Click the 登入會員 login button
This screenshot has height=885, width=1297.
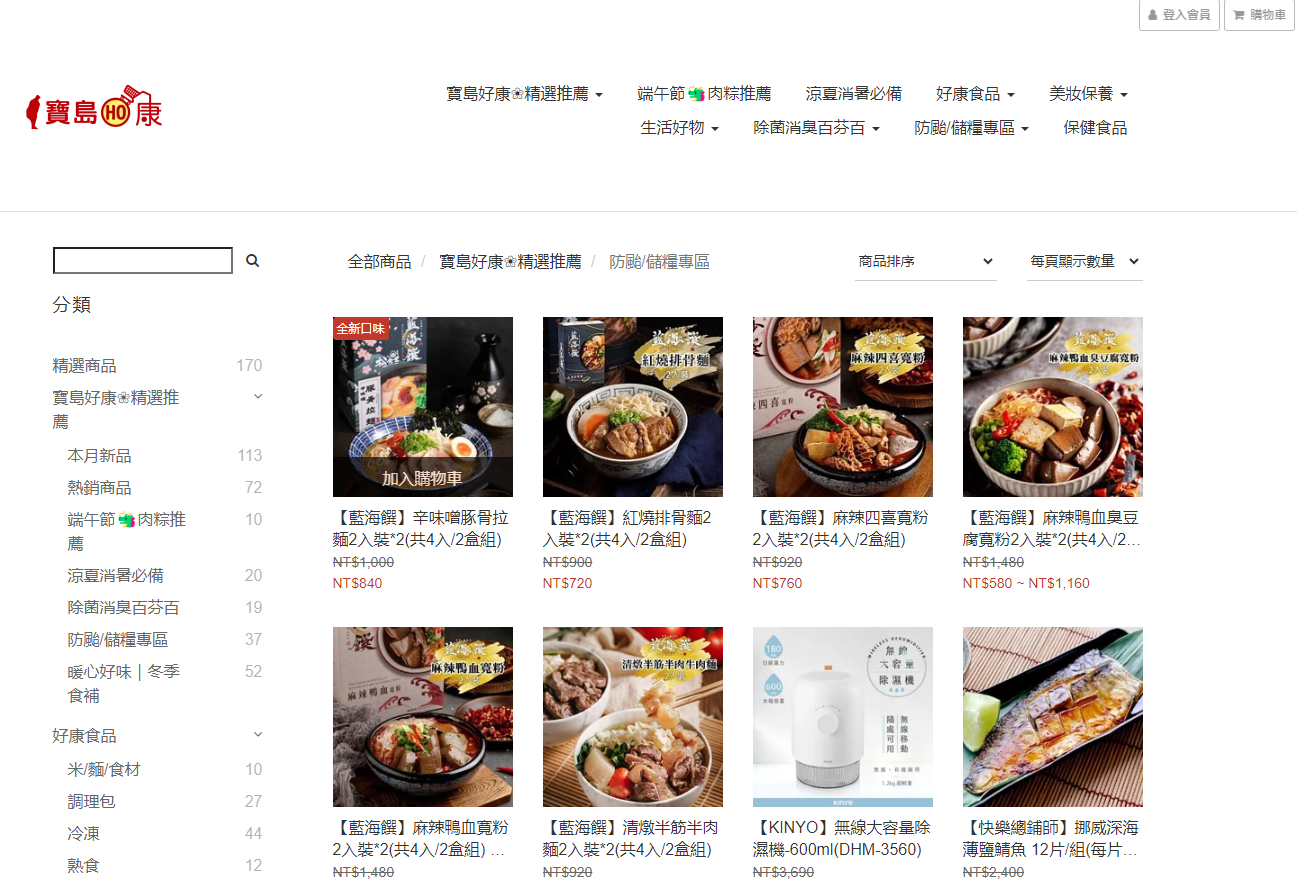[1179, 15]
